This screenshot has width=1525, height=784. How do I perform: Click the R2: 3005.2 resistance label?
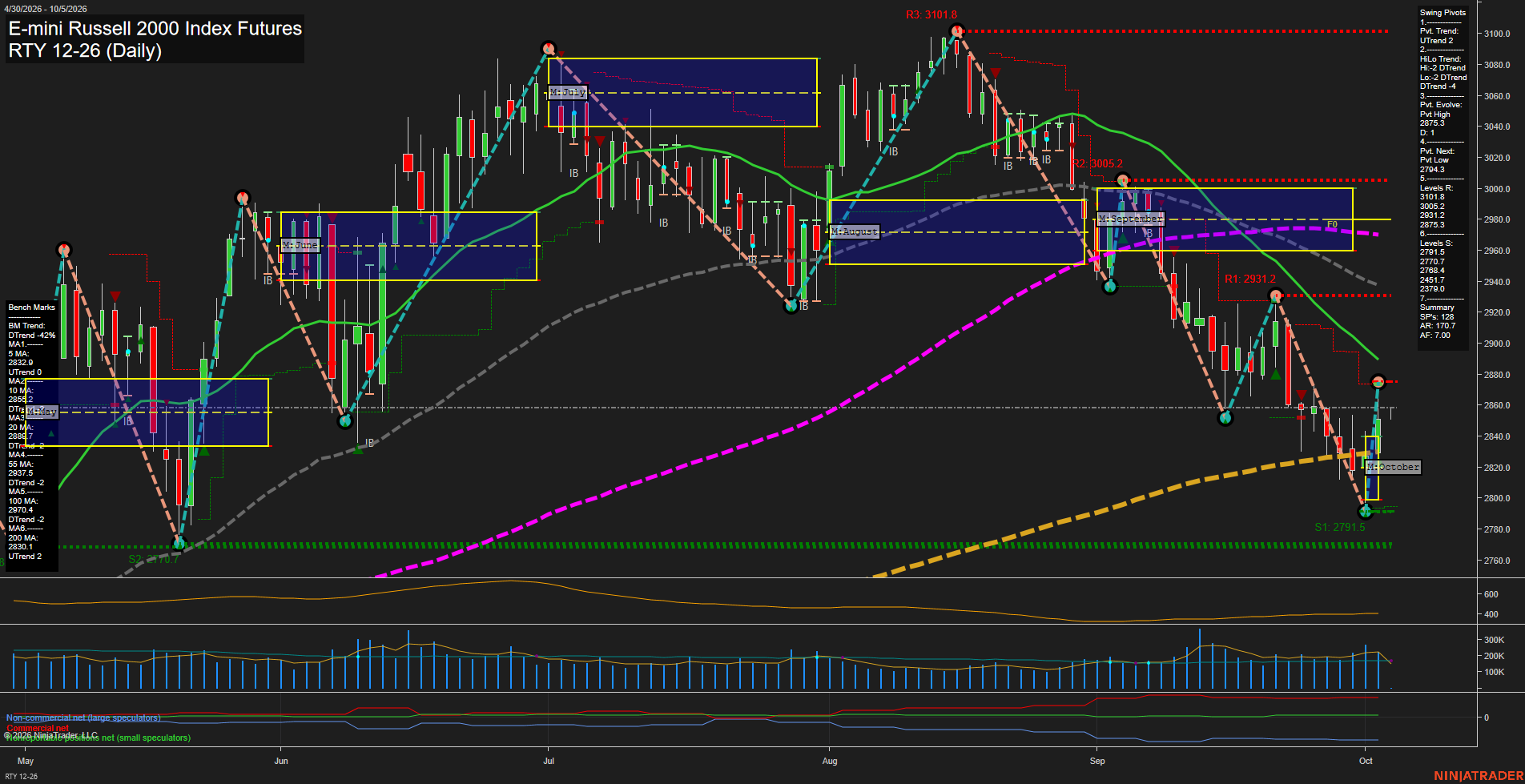[x=1097, y=164]
